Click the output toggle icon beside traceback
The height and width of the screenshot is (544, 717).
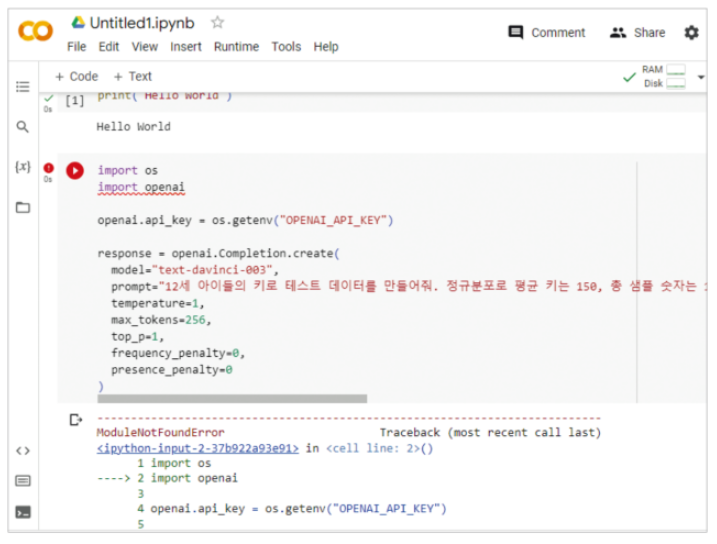(75, 420)
